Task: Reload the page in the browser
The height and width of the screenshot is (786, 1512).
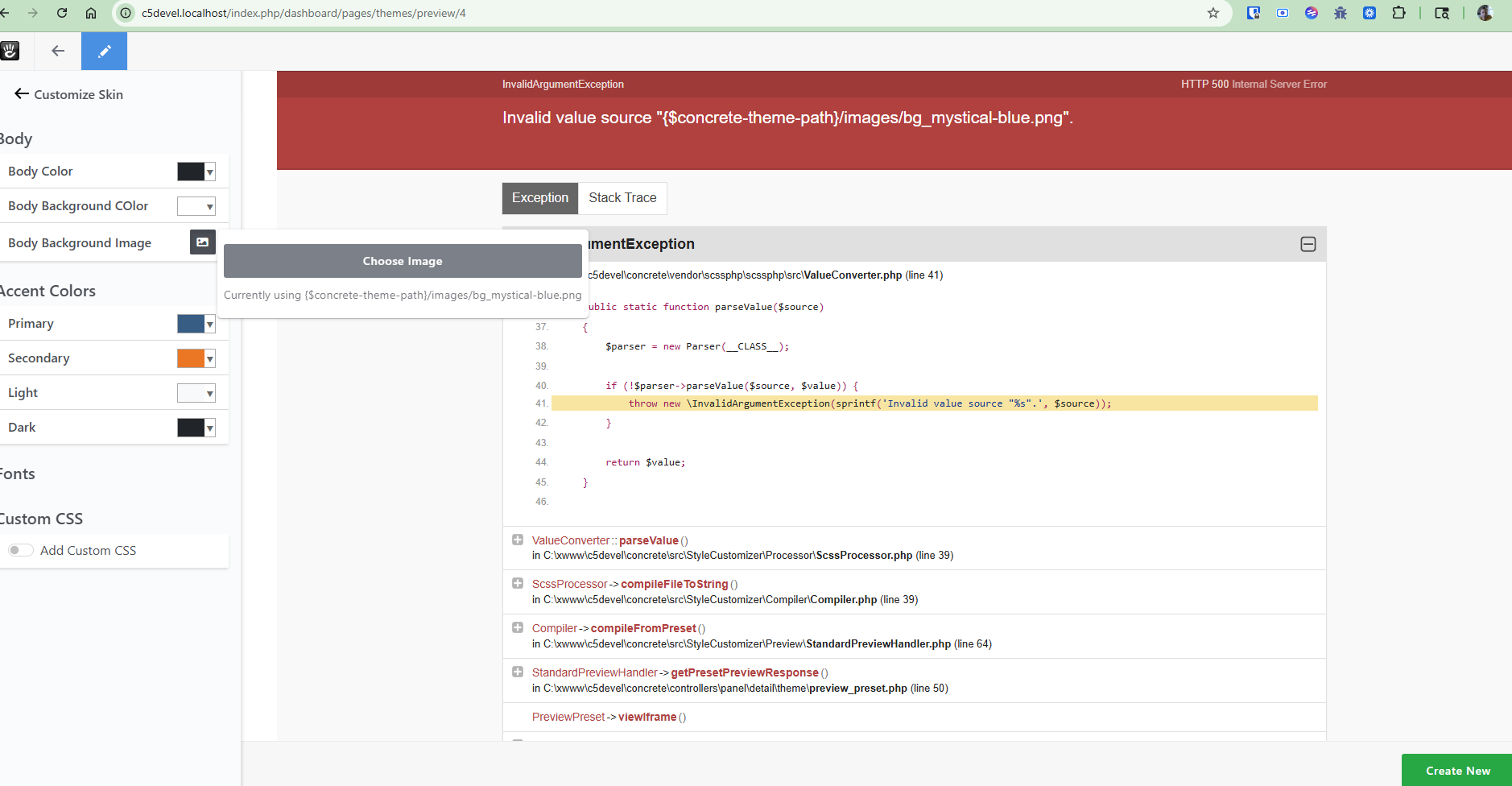Action: (x=62, y=13)
